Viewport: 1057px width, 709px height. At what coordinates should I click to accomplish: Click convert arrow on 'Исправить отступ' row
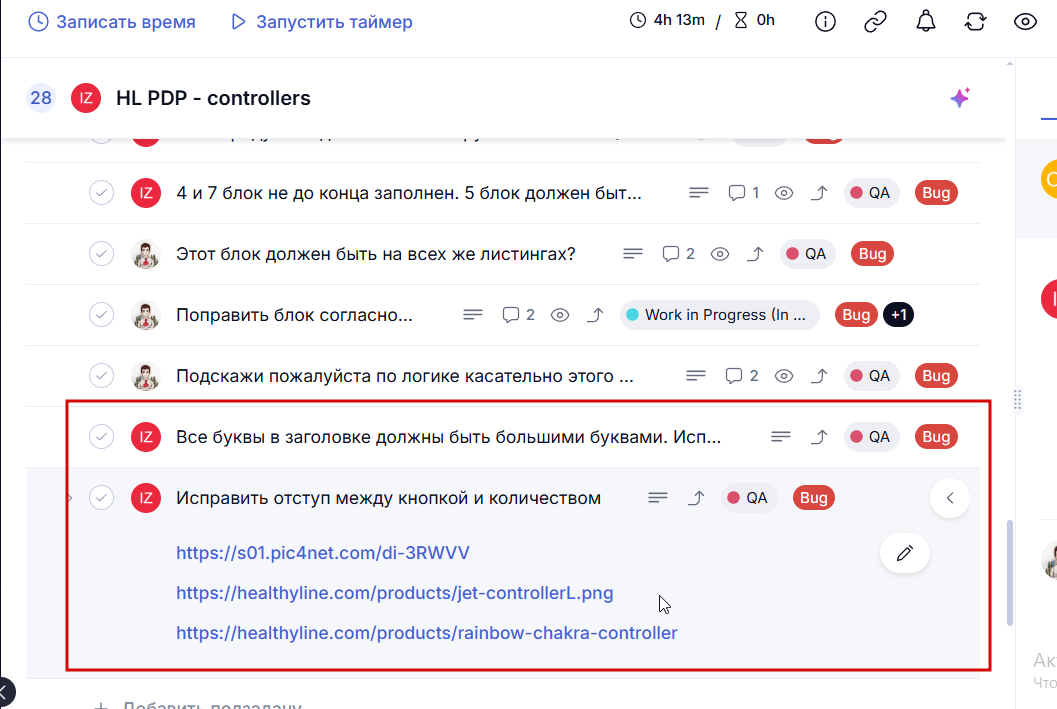click(696, 498)
